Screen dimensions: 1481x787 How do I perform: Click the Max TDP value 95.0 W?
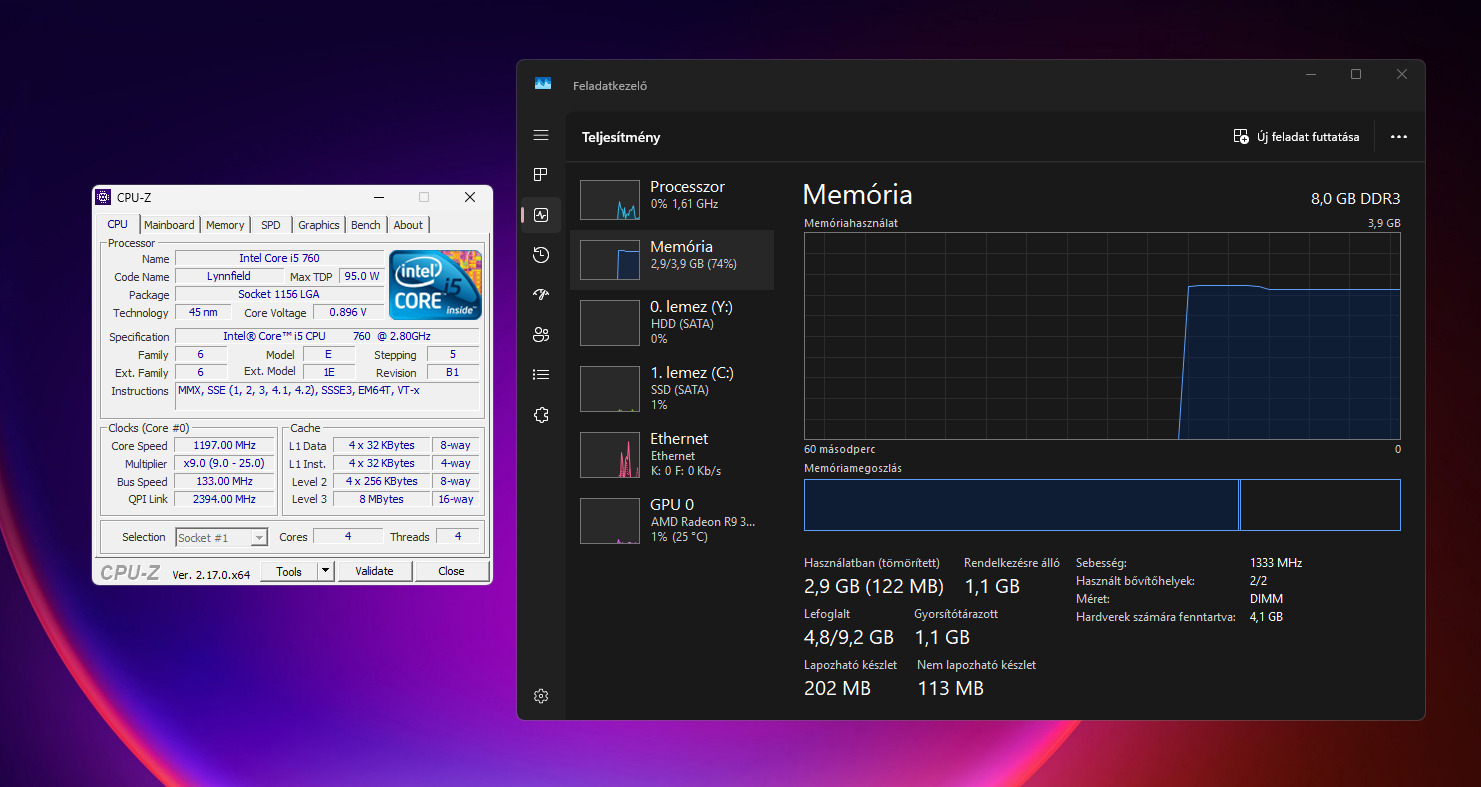[x=361, y=276]
